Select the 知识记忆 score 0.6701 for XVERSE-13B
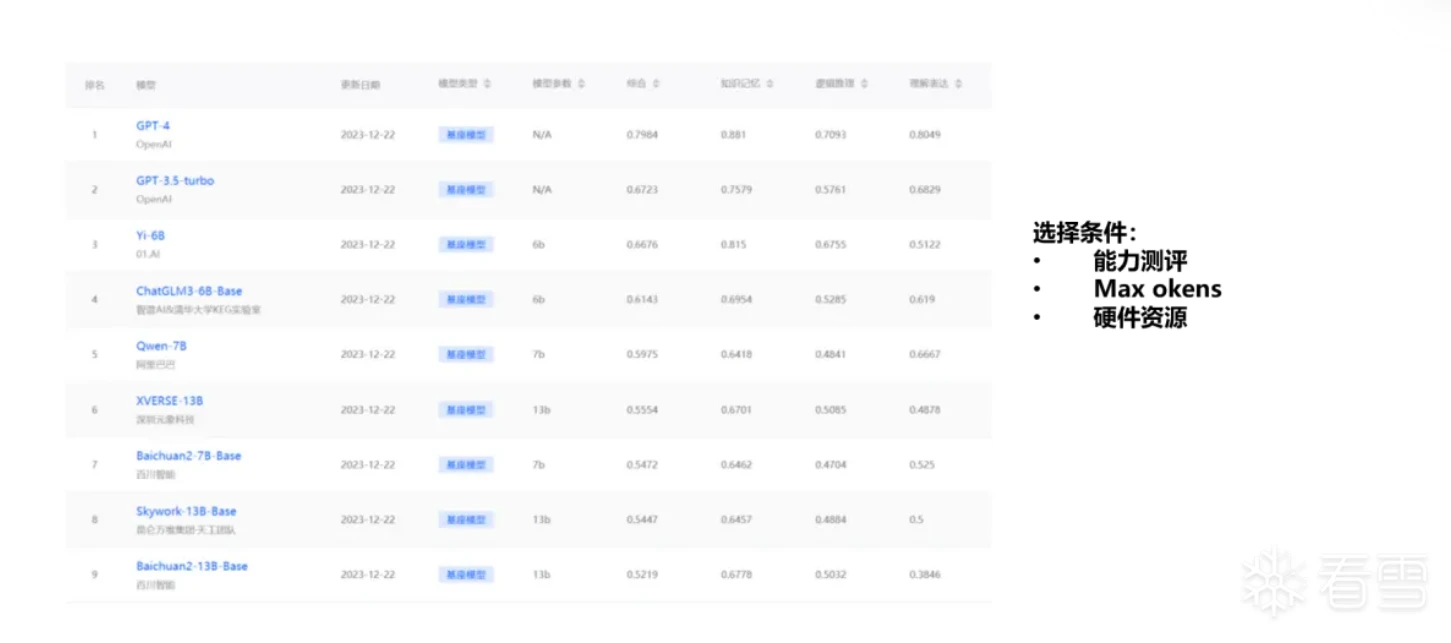 pyautogui.click(x=736, y=409)
